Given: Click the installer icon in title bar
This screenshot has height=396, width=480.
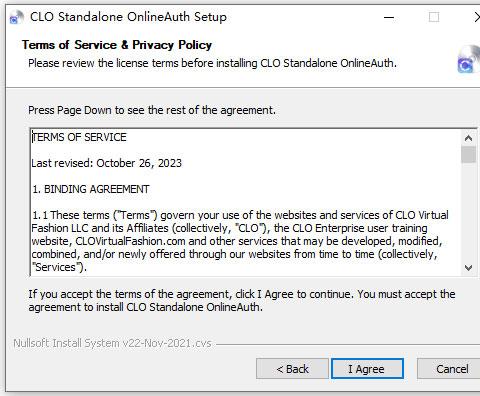Looking at the screenshot, I should 17,17.
